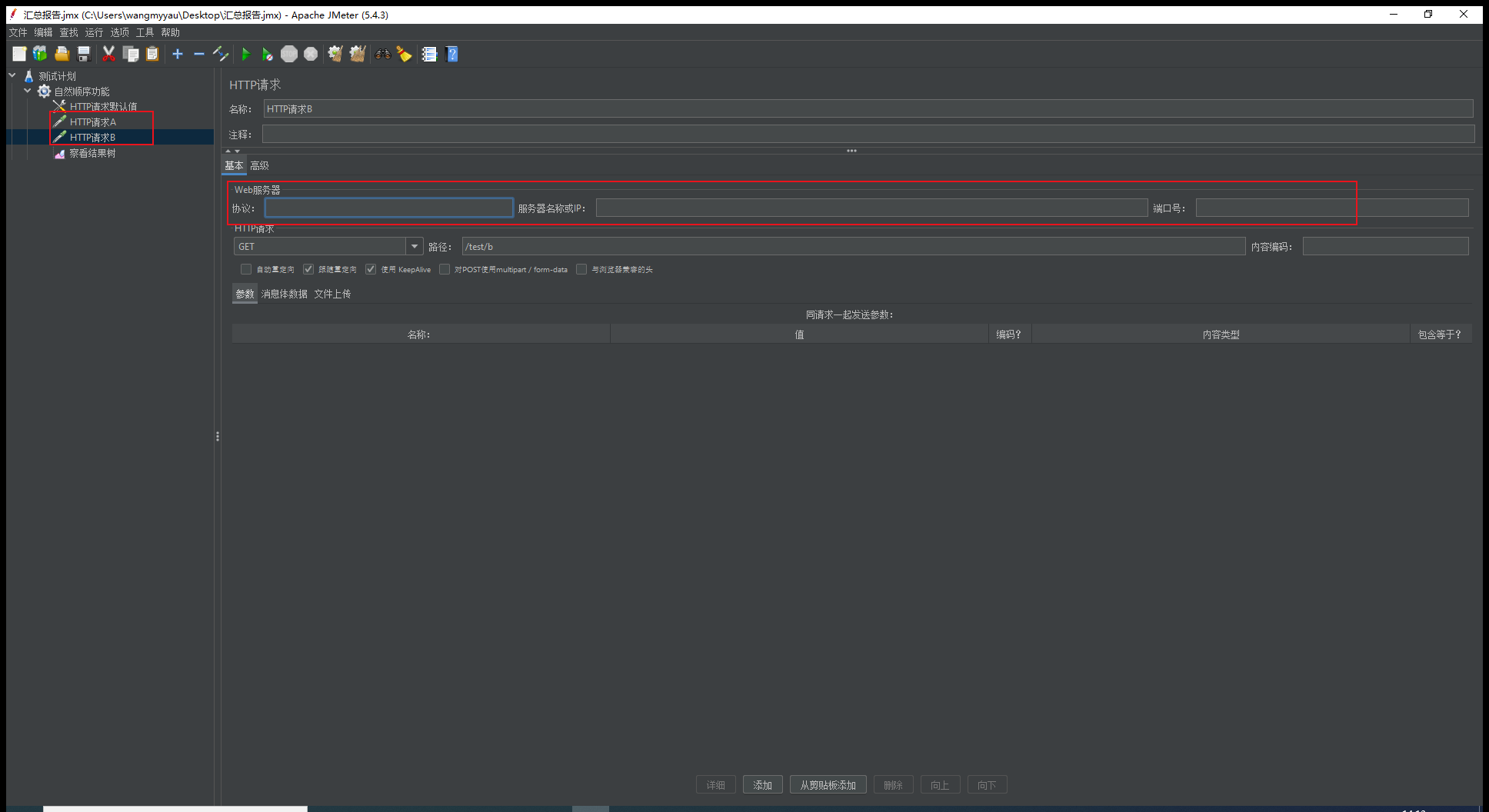Screen dimensions: 1489x812
Task: Collapse all nodes with minus icon
Action: (x=199, y=54)
